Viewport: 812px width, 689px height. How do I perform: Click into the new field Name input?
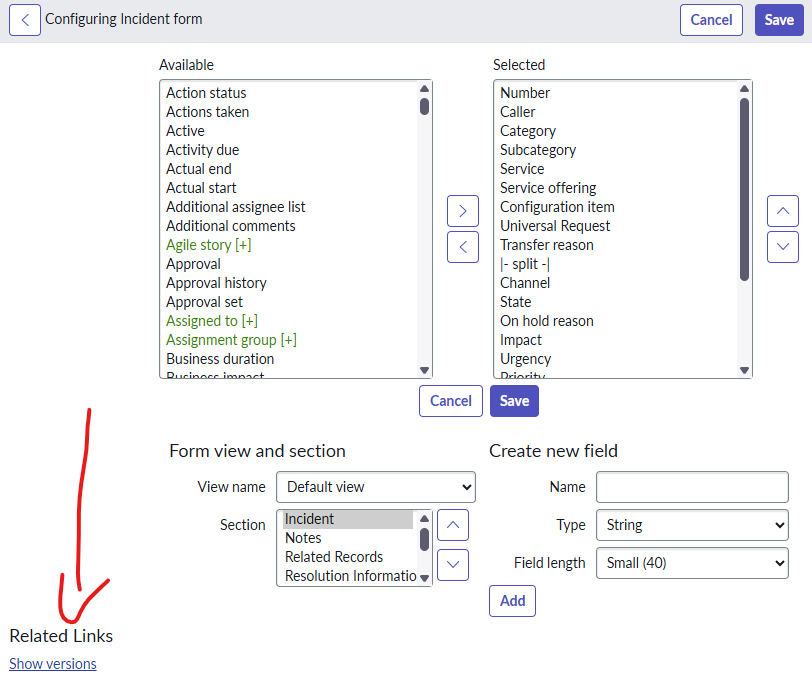(x=692, y=487)
